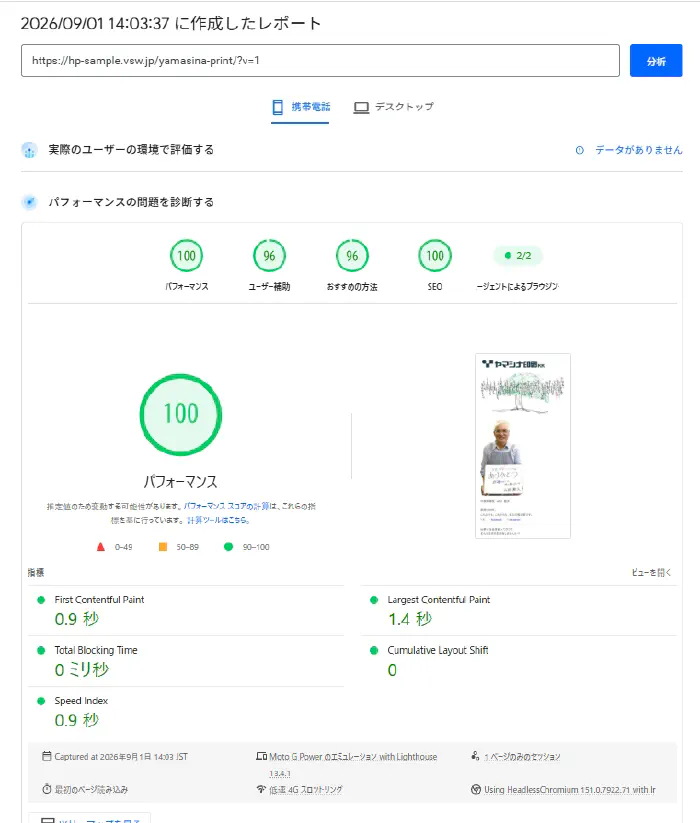Click 低速 4G スロットリング text
Screen dimensions: 700x823
point(306,789)
